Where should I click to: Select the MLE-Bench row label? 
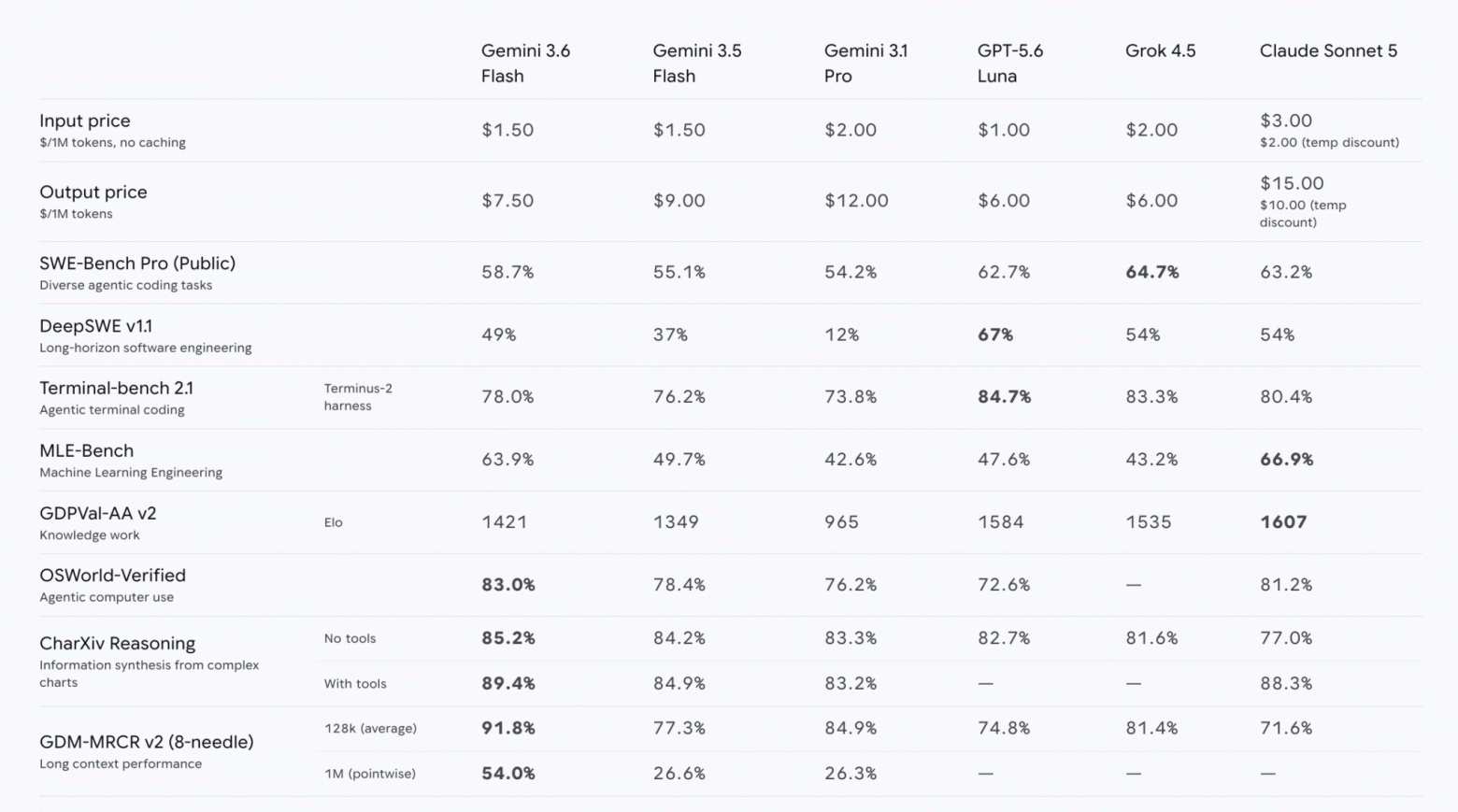coord(86,450)
